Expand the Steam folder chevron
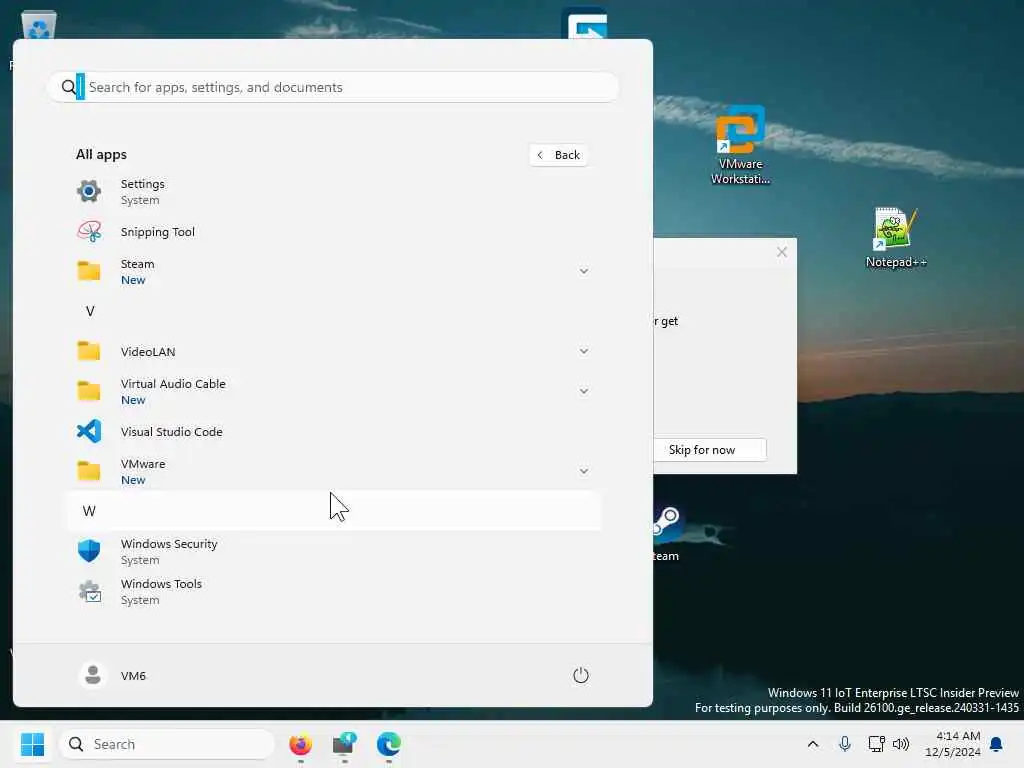The image size is (1024, 768). (x=584, y=271)
